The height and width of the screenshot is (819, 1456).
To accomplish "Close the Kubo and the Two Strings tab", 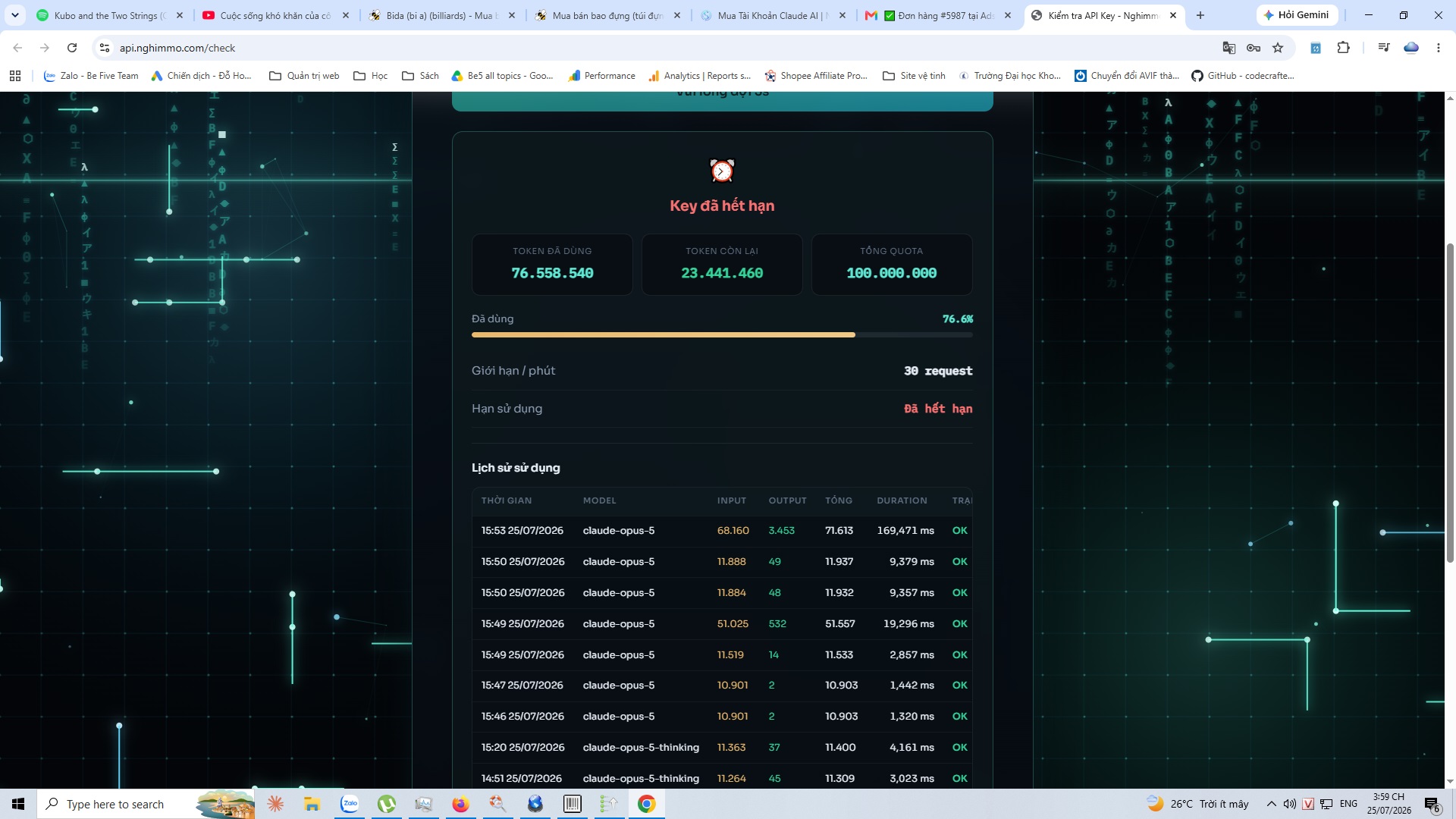I will coord(180,15).
